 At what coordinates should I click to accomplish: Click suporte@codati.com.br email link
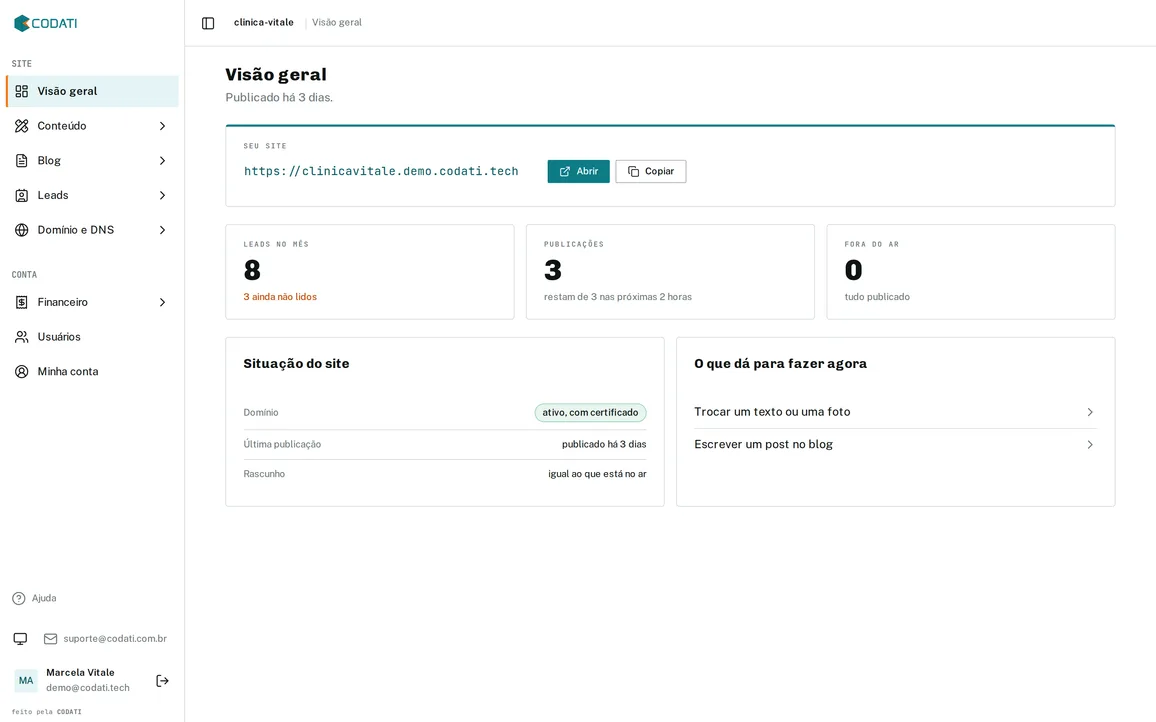coord(115,639)
